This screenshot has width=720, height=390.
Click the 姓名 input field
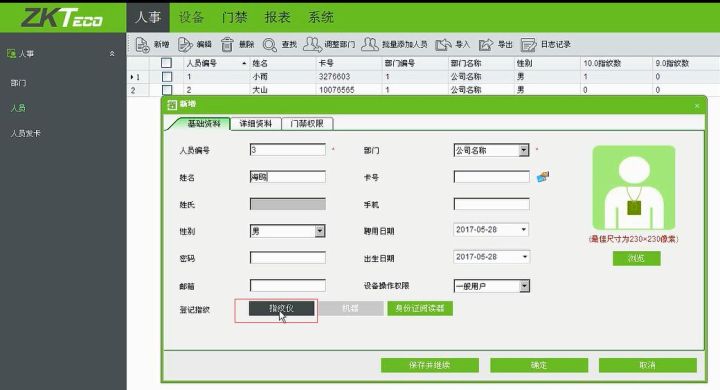[x=287, y=177]
